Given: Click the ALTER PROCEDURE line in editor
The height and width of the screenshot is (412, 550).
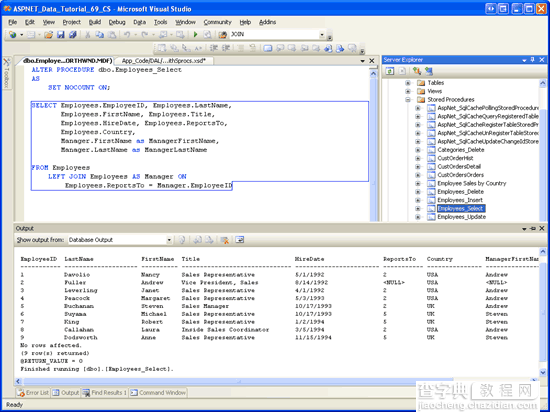Looking at the screenshot, I should coord(107,70).
